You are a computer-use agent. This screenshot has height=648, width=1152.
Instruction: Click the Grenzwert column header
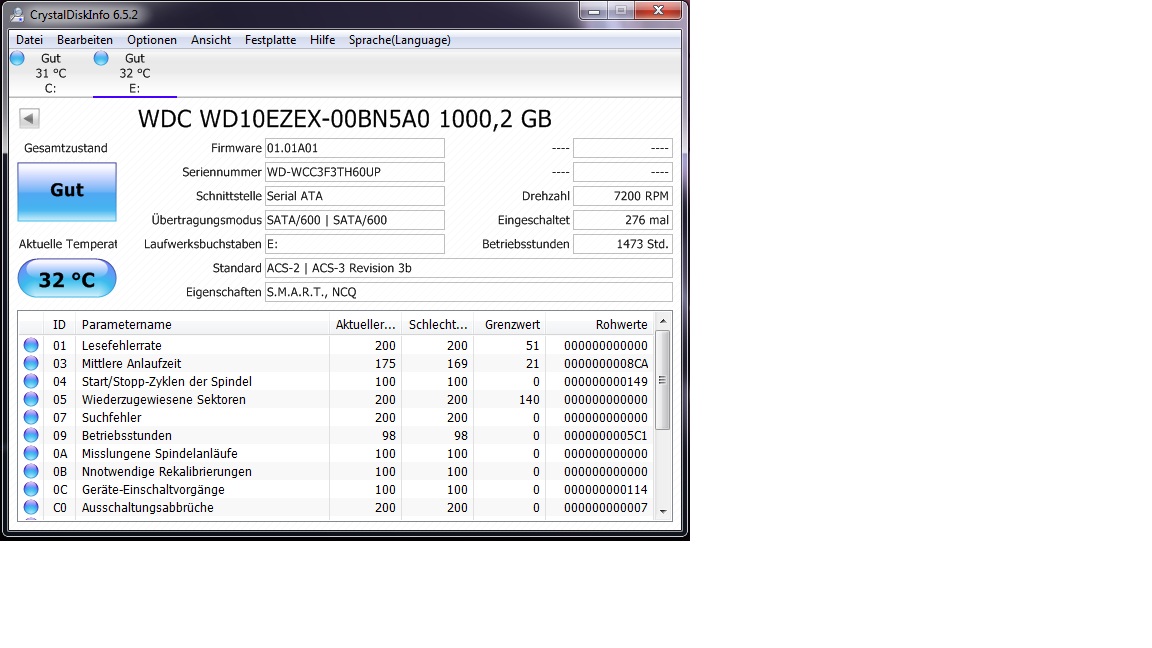[x=509, y=324]
